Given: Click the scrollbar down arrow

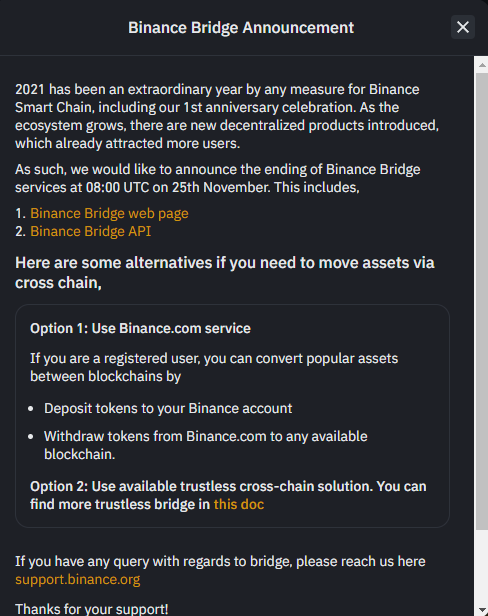Looking at the screenshot, I should (482, 610).
